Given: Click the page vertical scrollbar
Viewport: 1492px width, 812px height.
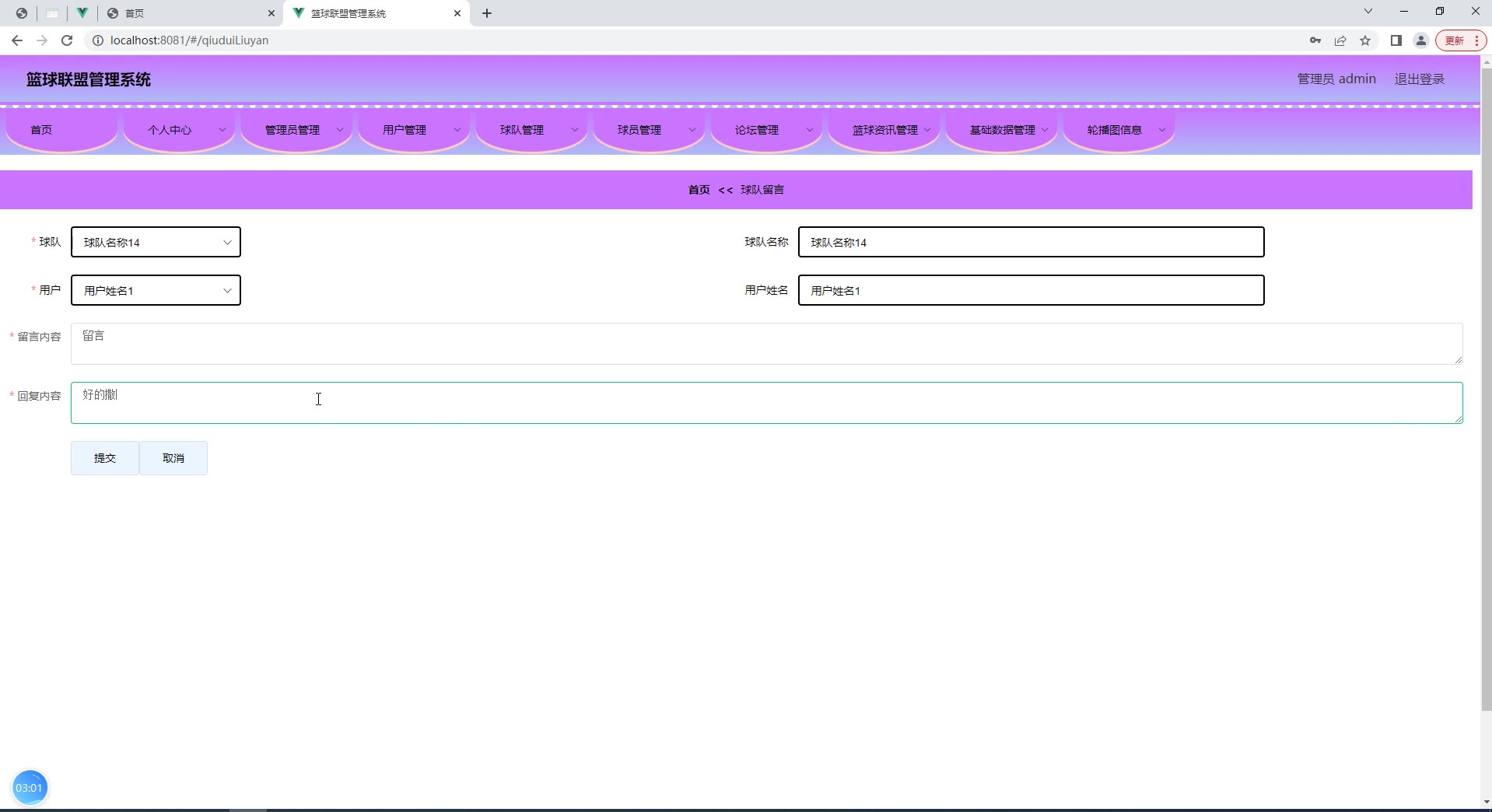Looking at the screenshot, I should (x=1486, y=389).
